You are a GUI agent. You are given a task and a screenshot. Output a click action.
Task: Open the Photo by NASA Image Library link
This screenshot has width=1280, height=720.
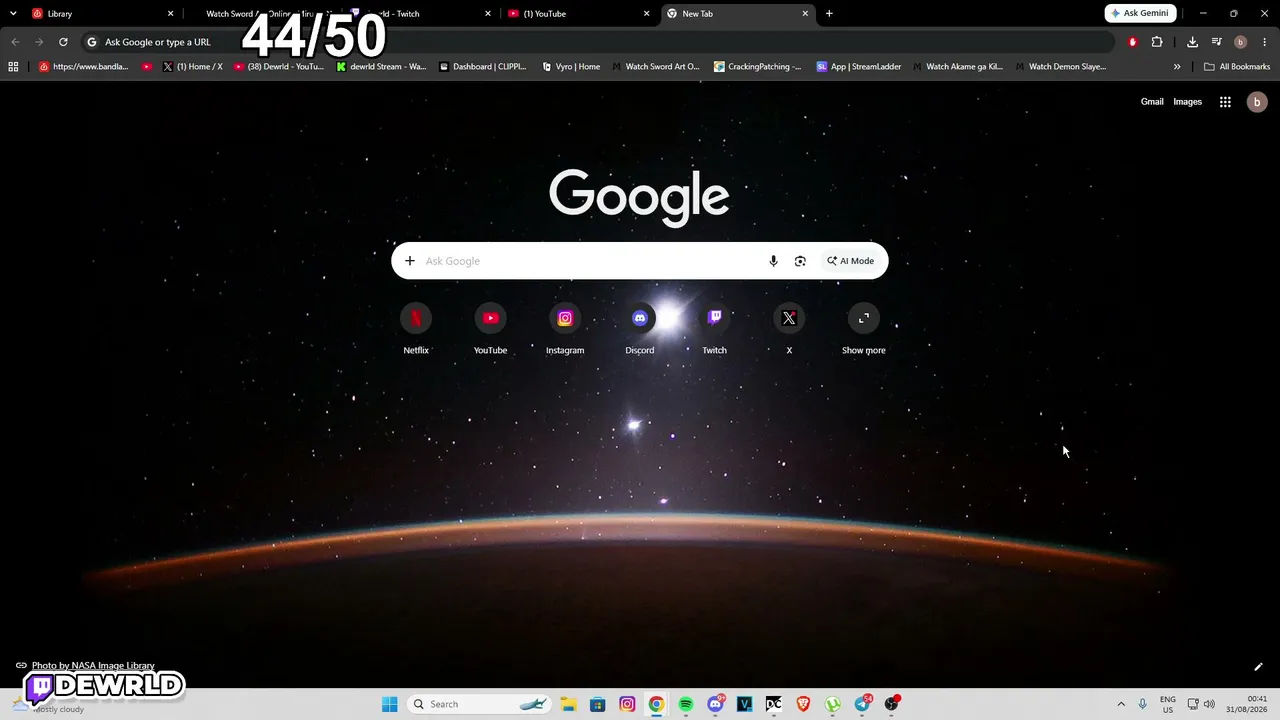93,666
